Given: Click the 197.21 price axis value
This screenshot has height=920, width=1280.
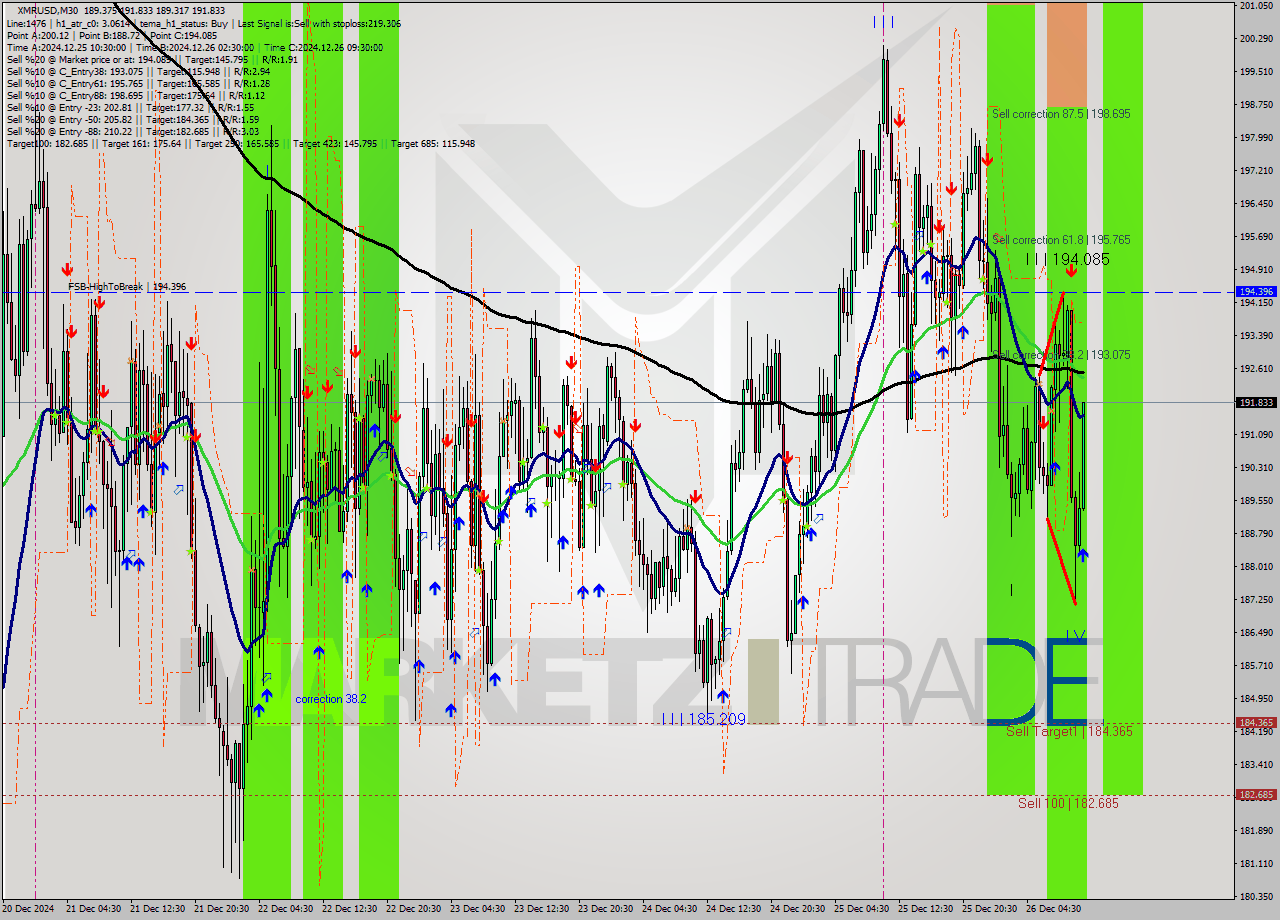Looking at the screenshot, I should (x=1256, y=171).
